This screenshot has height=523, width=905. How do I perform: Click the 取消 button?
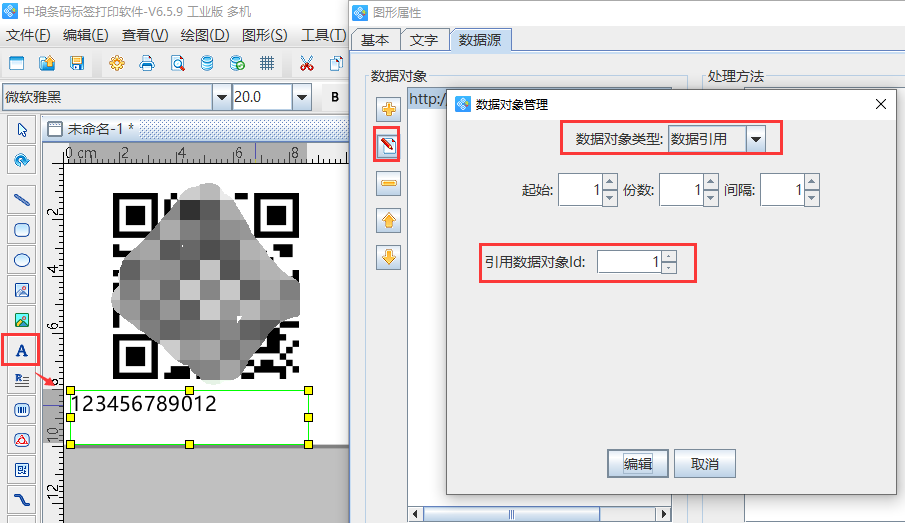click(705, 464)
